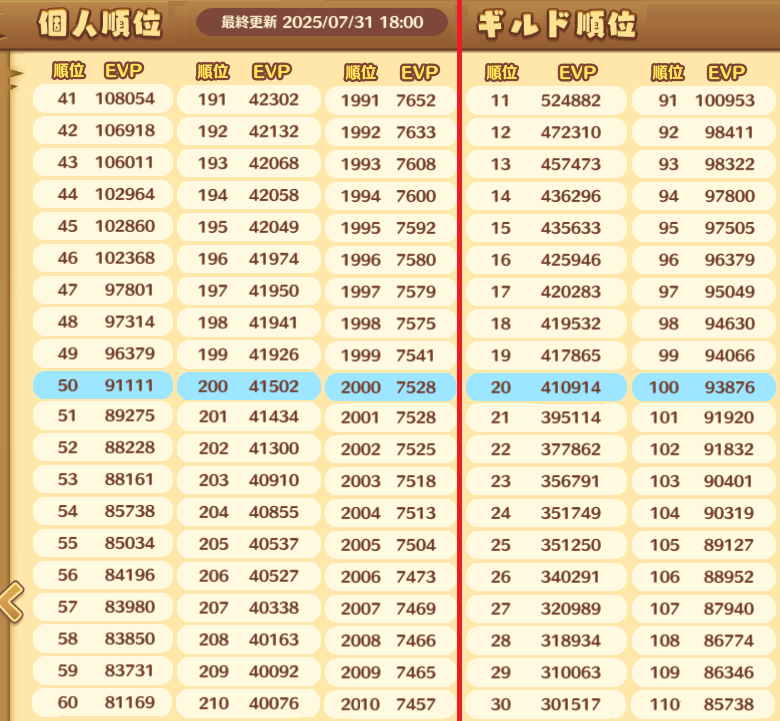Select highlighted guild rank 100 row, 93876
This screenshot has height=721, width=780.
coord(704,387)
